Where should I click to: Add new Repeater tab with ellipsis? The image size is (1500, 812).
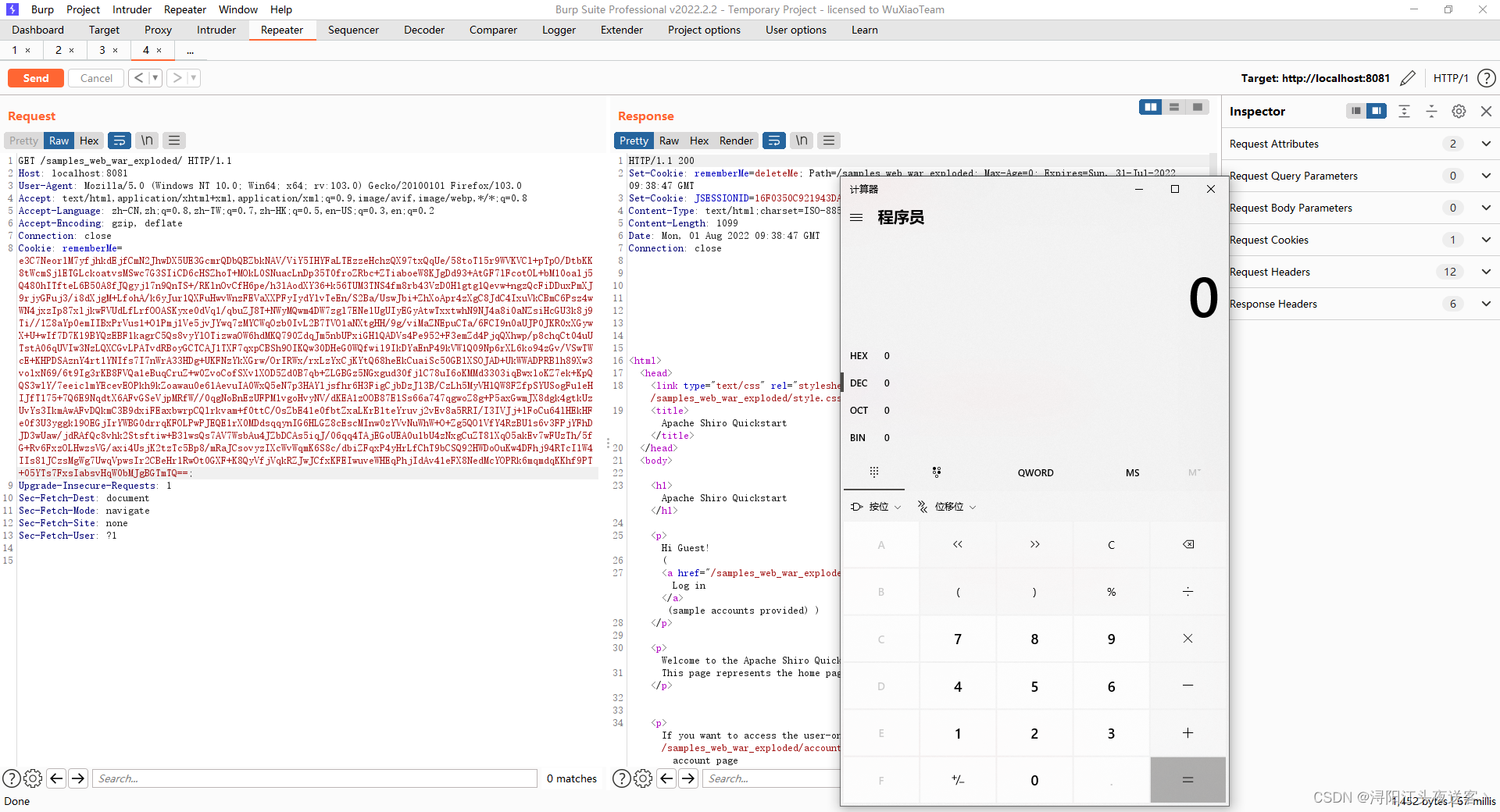tap(190, 50)
